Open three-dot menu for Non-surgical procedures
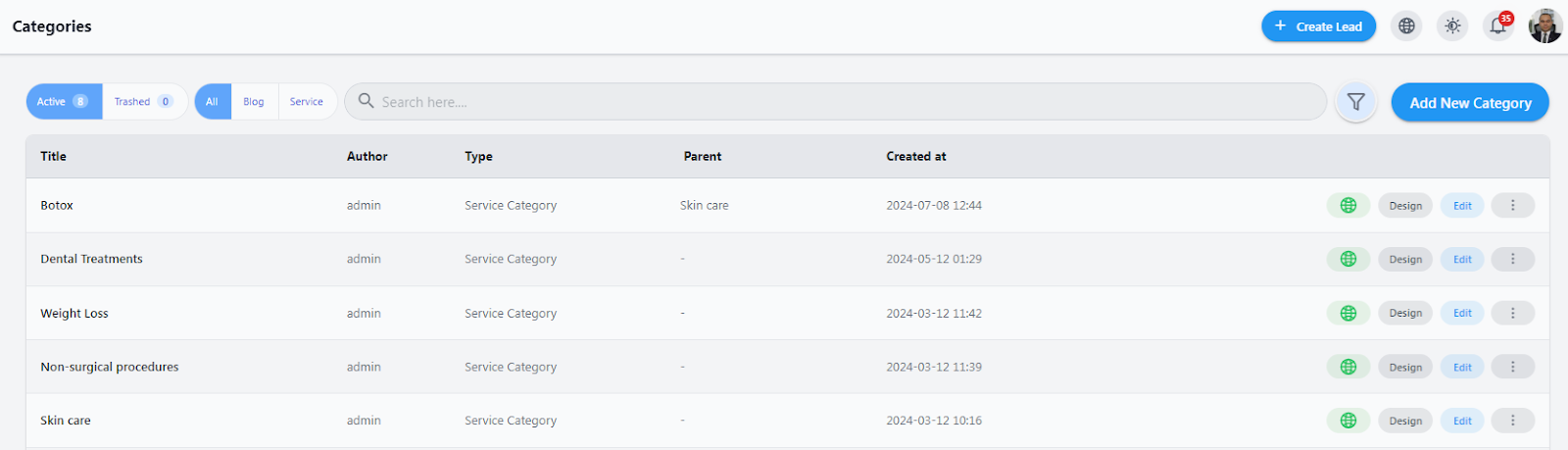The width and height of the screenshot is (1568, 450). coord(1513,368)
